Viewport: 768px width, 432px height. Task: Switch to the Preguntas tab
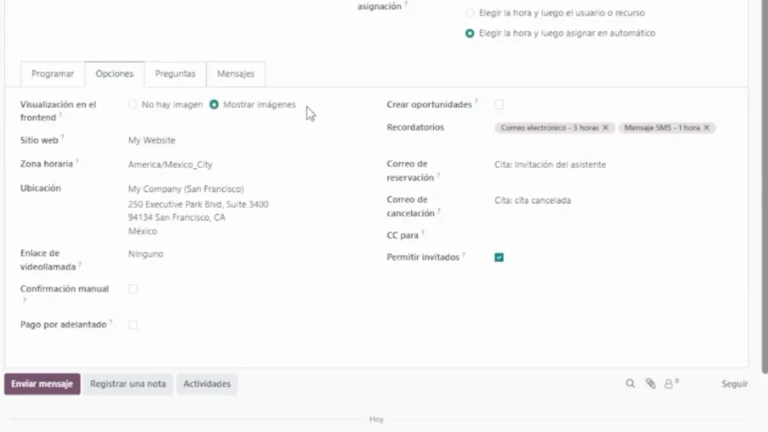point(175,74)
